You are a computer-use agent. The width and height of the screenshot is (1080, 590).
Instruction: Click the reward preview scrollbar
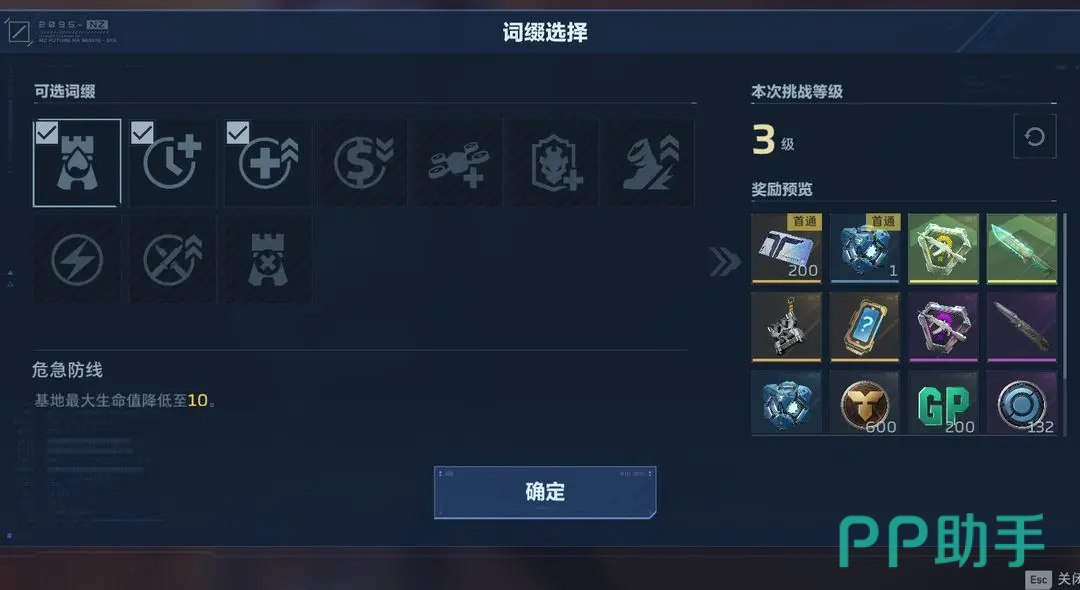[1064, 296]
